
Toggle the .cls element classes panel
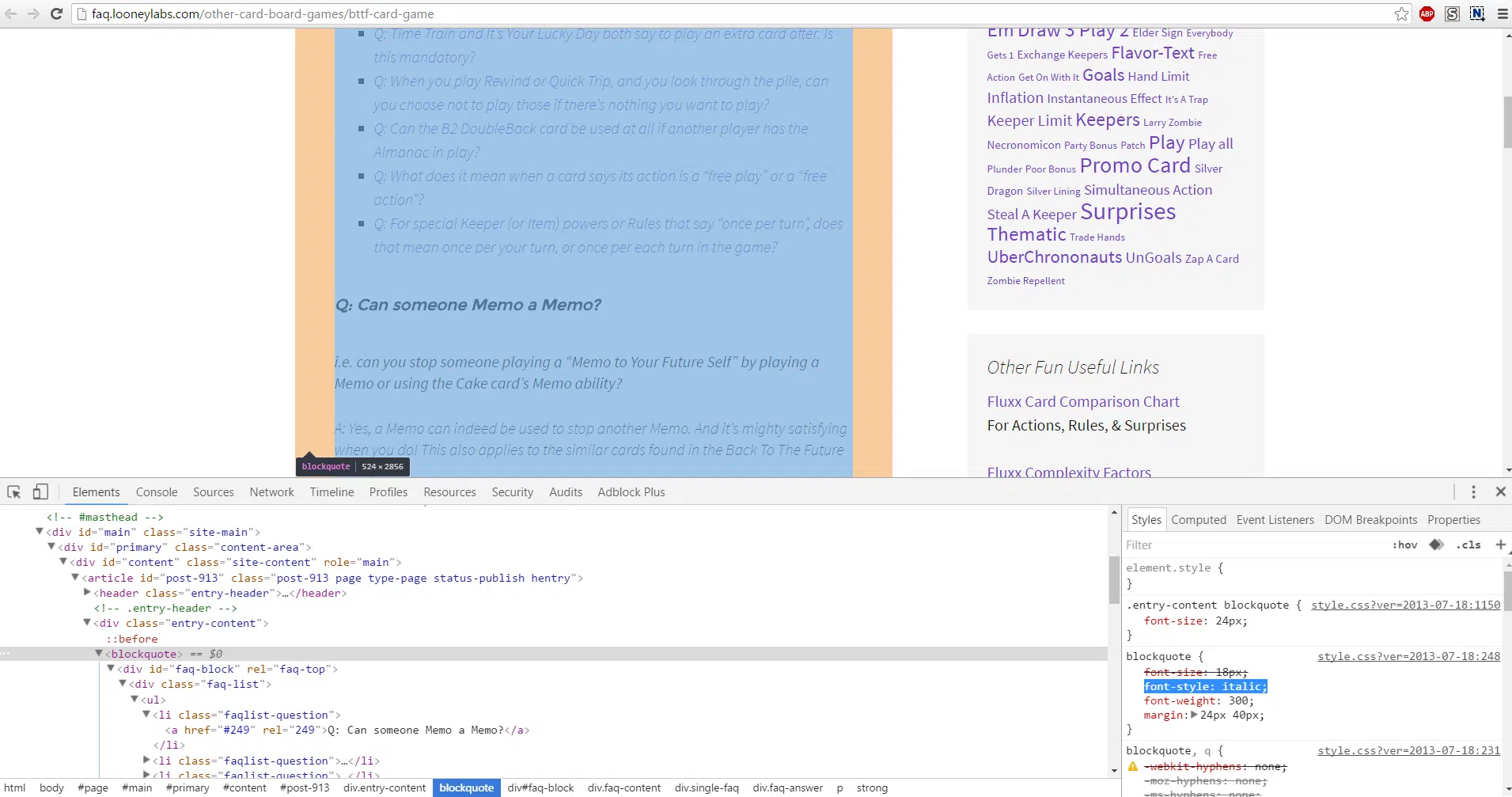point(1468,545)
